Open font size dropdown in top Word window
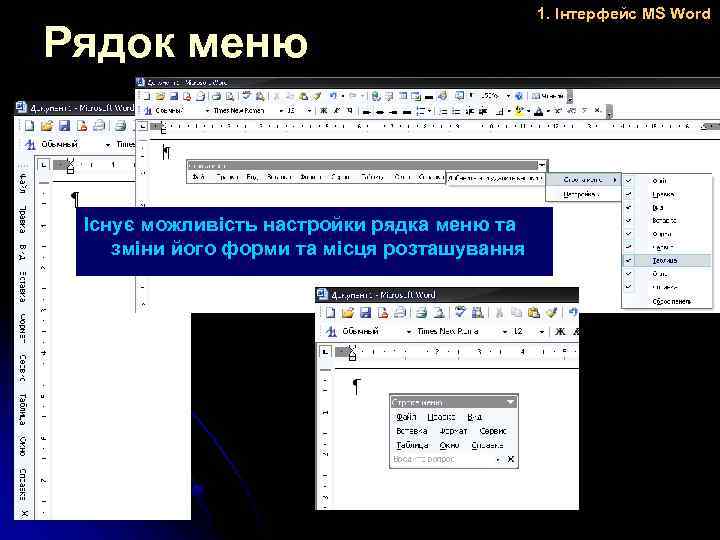The width and height of the screenshot is (720, 540). pyautogui.click(x=309, y=111)
